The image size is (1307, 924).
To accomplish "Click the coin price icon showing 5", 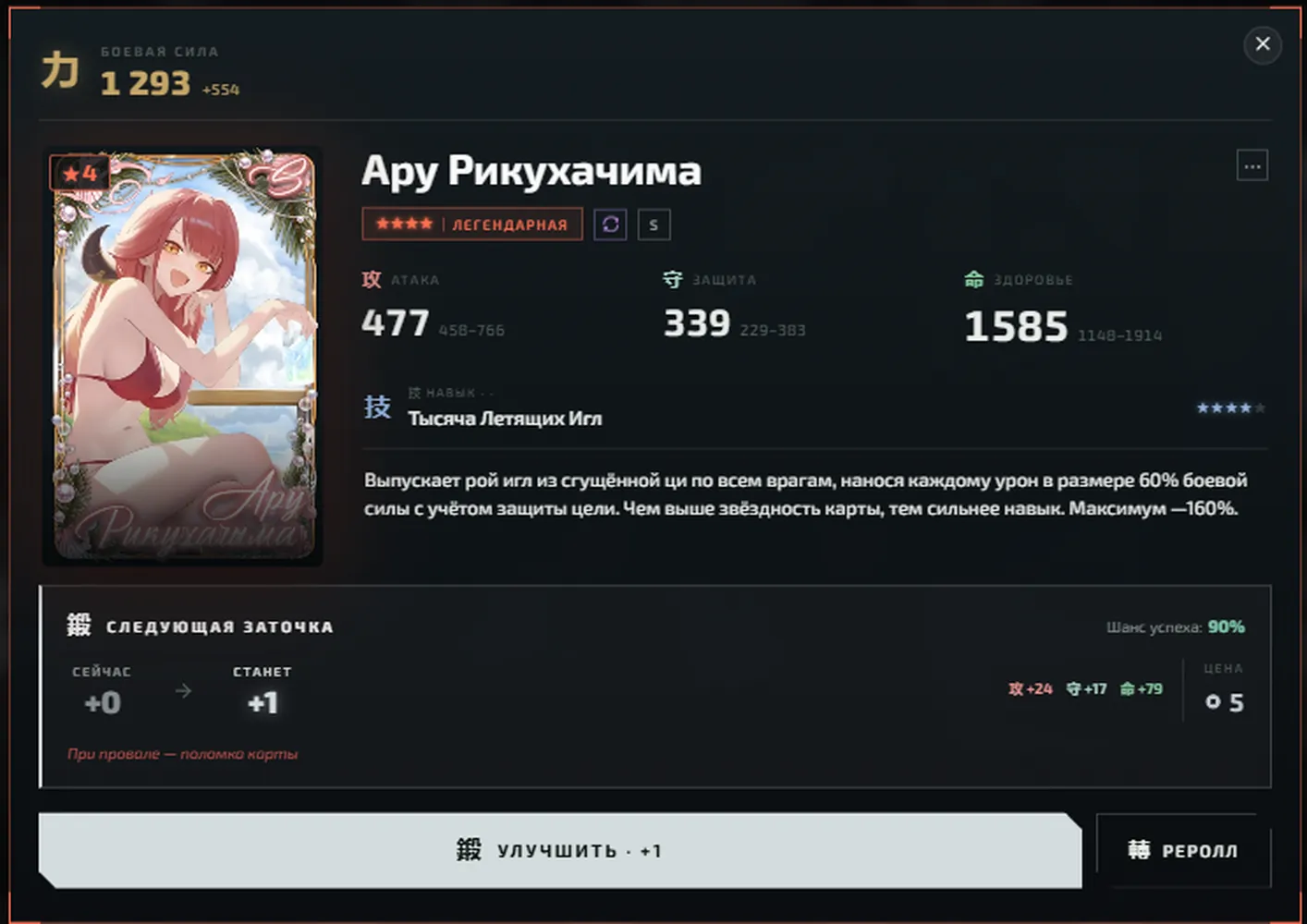I will tap(1213, 702).
